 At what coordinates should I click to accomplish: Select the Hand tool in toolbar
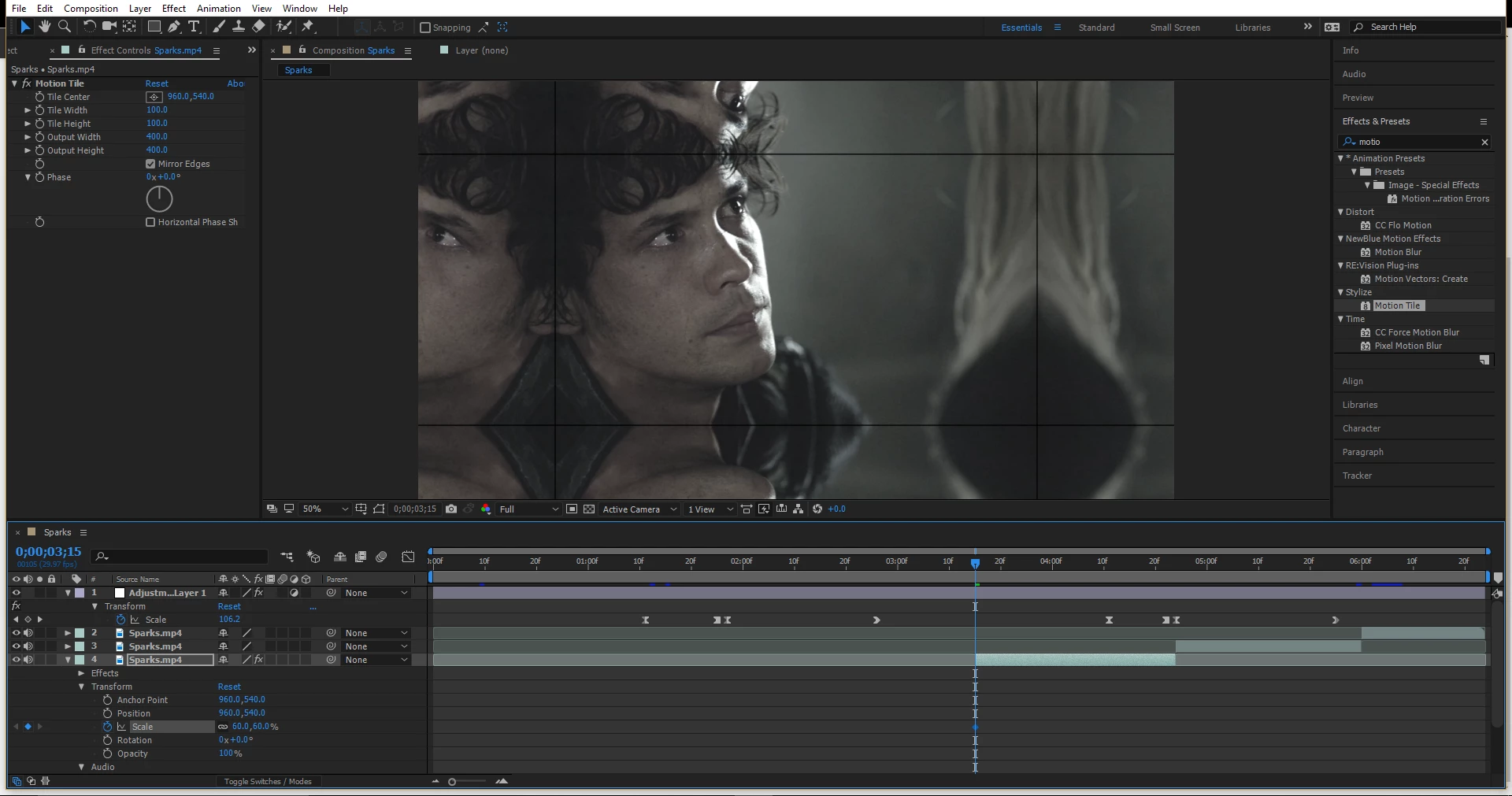coord(45,27)
